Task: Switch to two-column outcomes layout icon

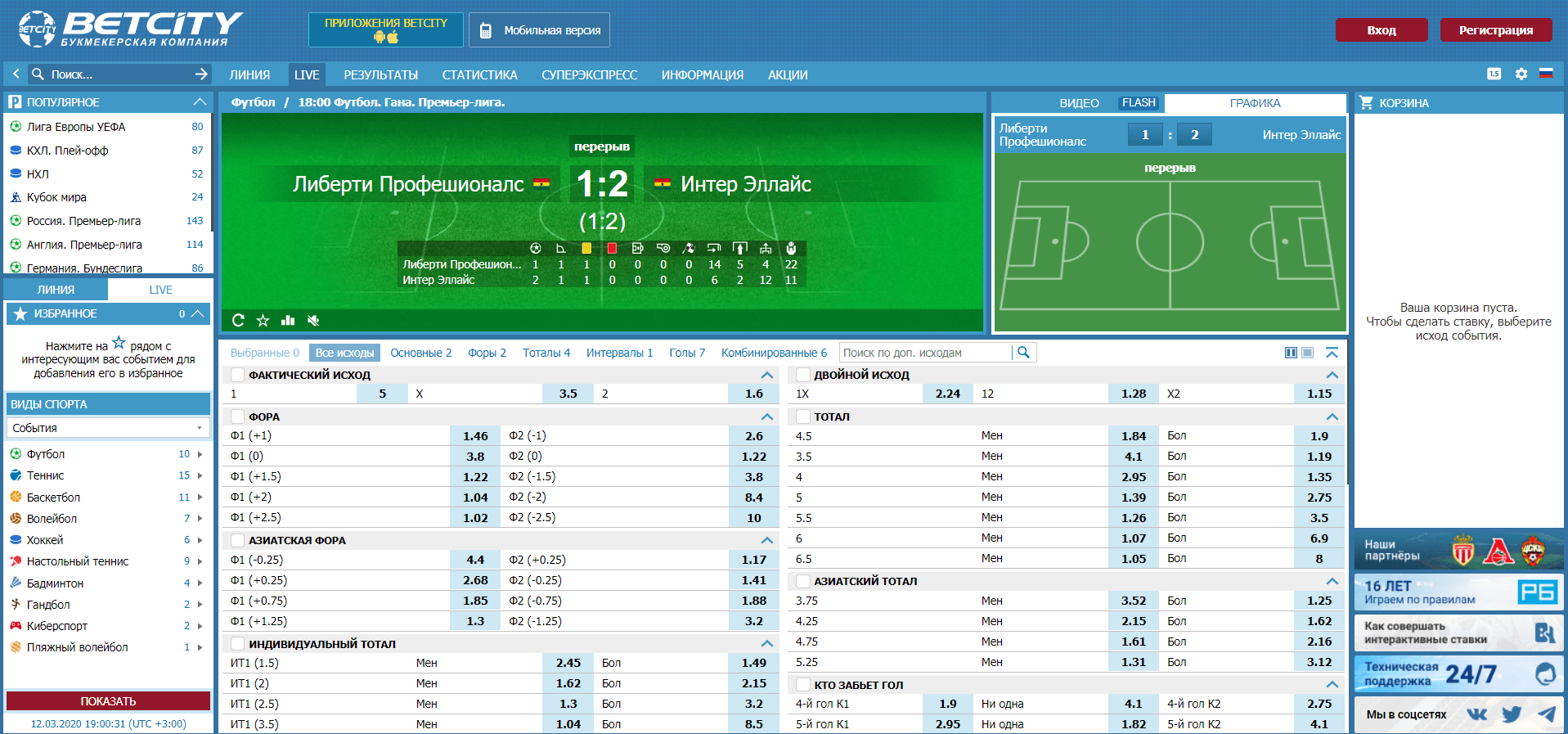Action: pyautogui.click(x=1291, y=353)
